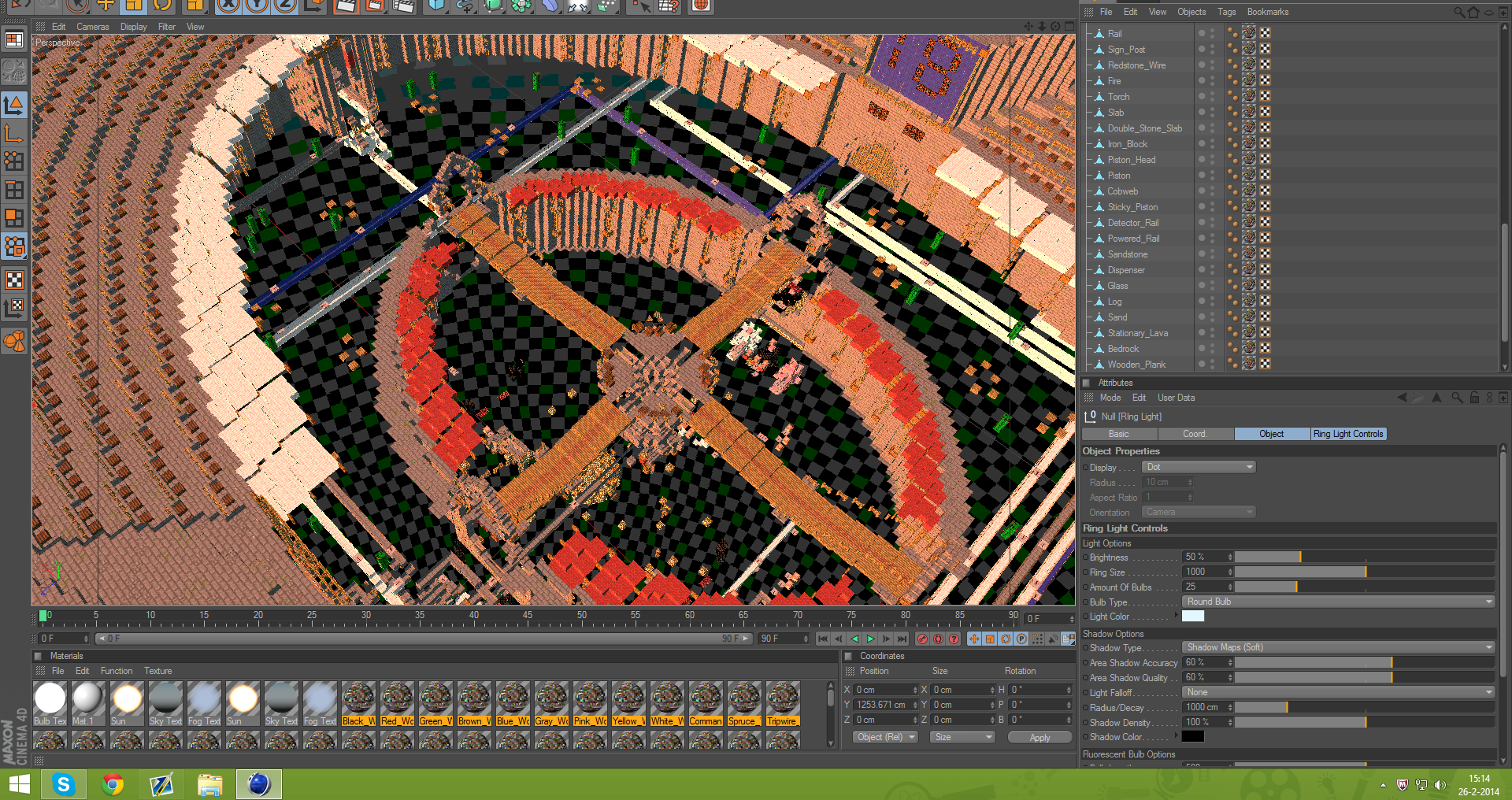Click the Light Color swatch
The width and height of the screenshot is (1512, 800).
point(1192,617)
